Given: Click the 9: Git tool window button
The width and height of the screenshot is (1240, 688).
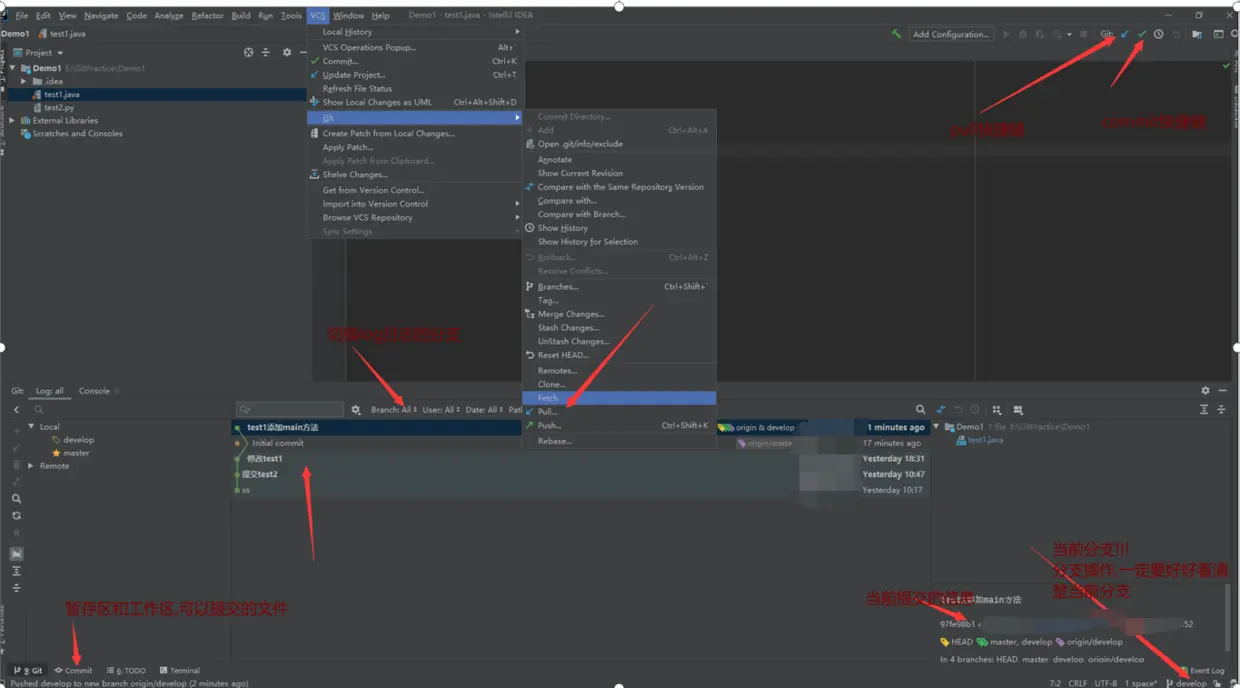Looking at the screenshot, I should (x=28, y=670).
